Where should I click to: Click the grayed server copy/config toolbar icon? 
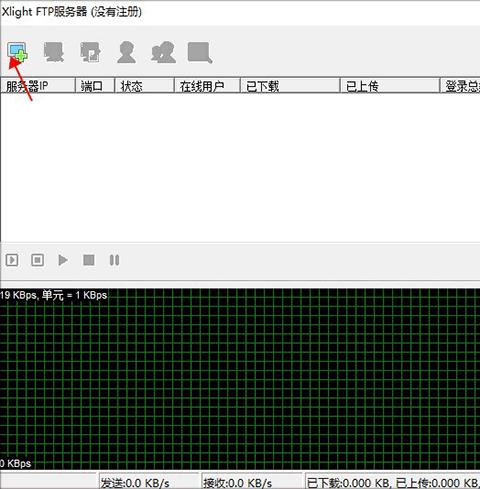tap(90, 52)
